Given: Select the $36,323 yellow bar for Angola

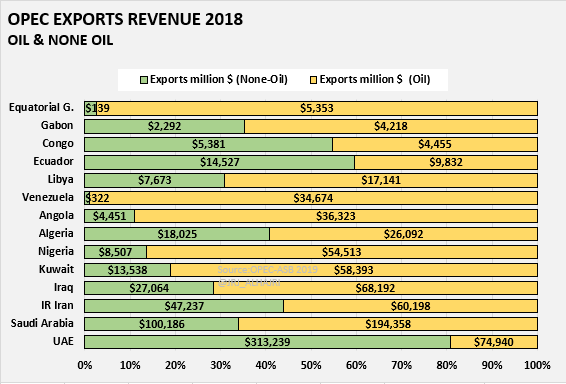Looking at the screenshot, I should click(x=336, y=216).
